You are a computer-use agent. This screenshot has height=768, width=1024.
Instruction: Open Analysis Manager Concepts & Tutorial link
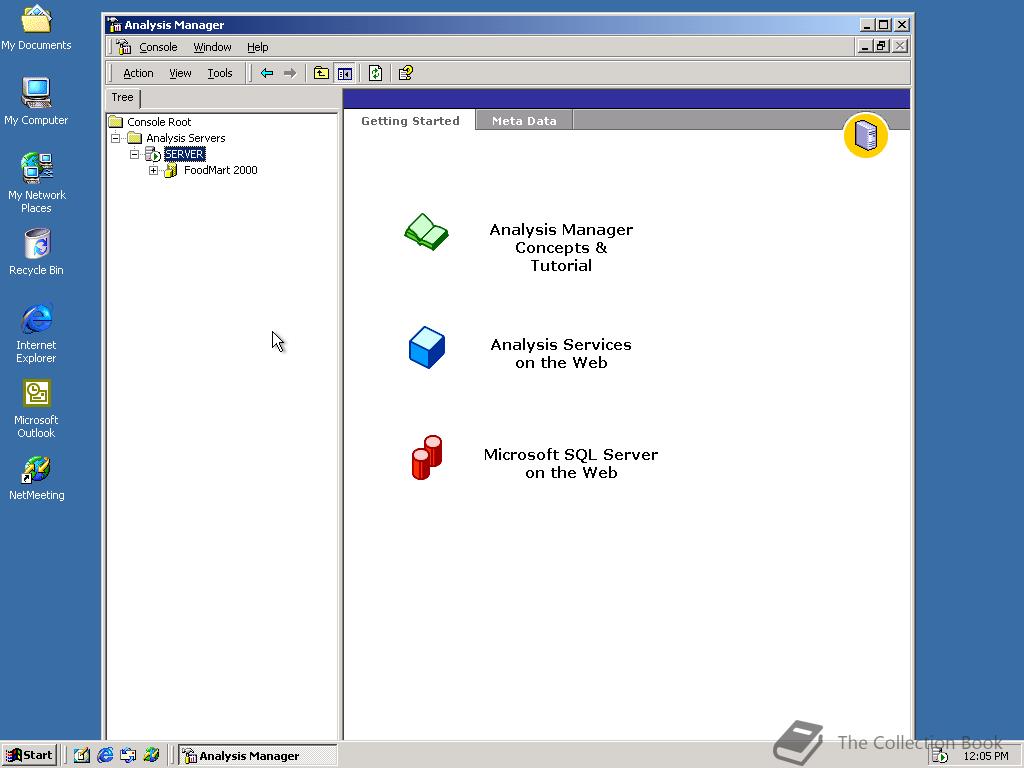tap(561, 248)
